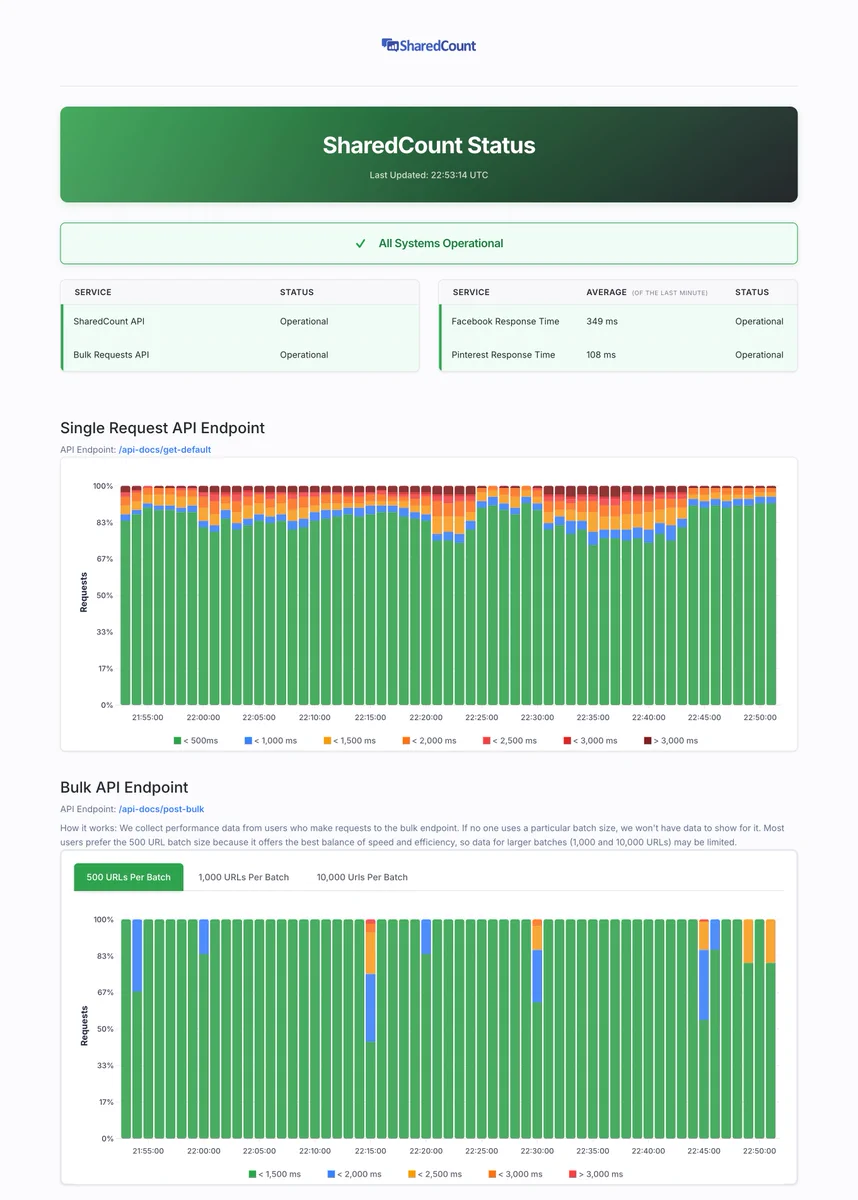The height and width of the screenshot is (1200, 858).
Task: Toggle the > 3,000 ms legend swatch in single request chart
Action: [x=648, y=741]
